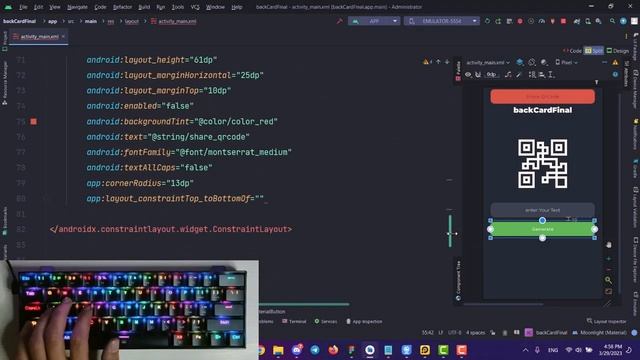Screen dimensions: 640x360
Task: Open the File menu
Action: pyautogui.click(x=23, y=7)
